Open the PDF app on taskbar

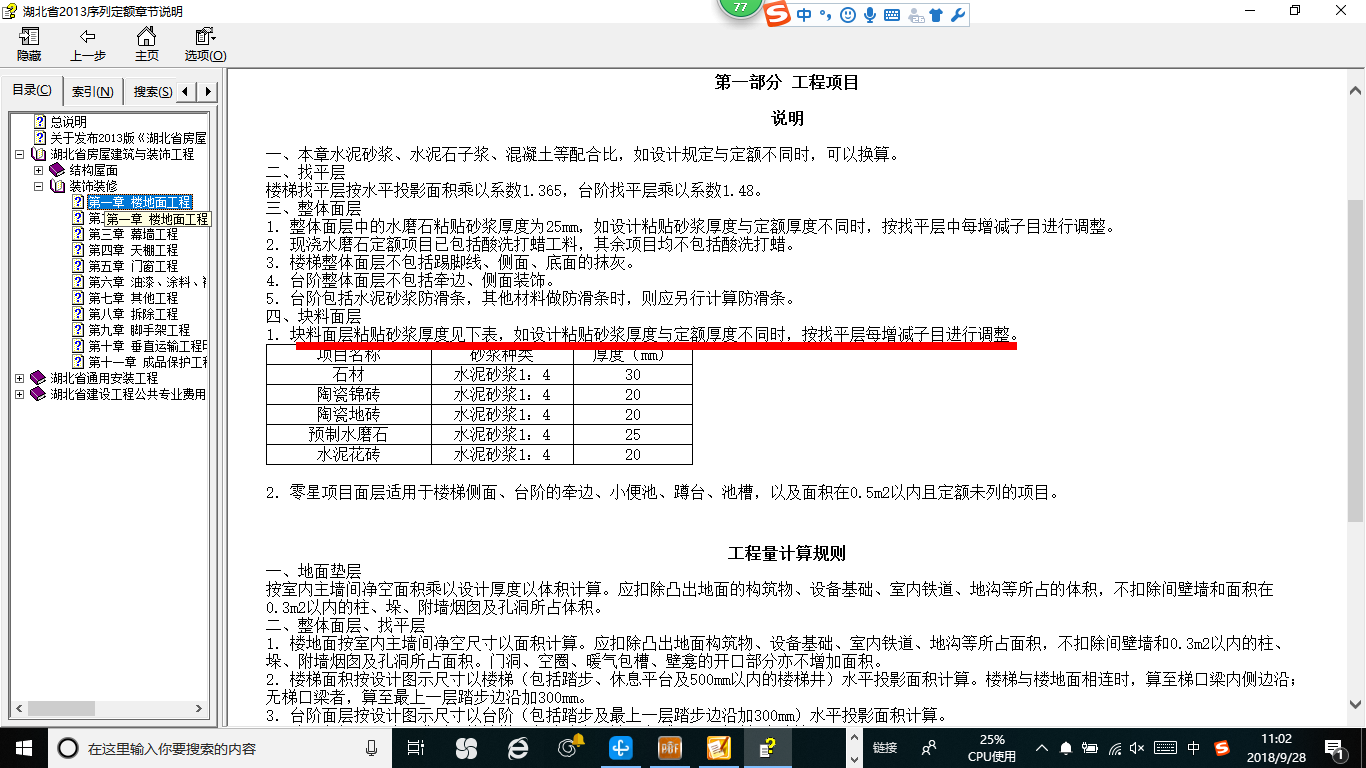point(669,747)
